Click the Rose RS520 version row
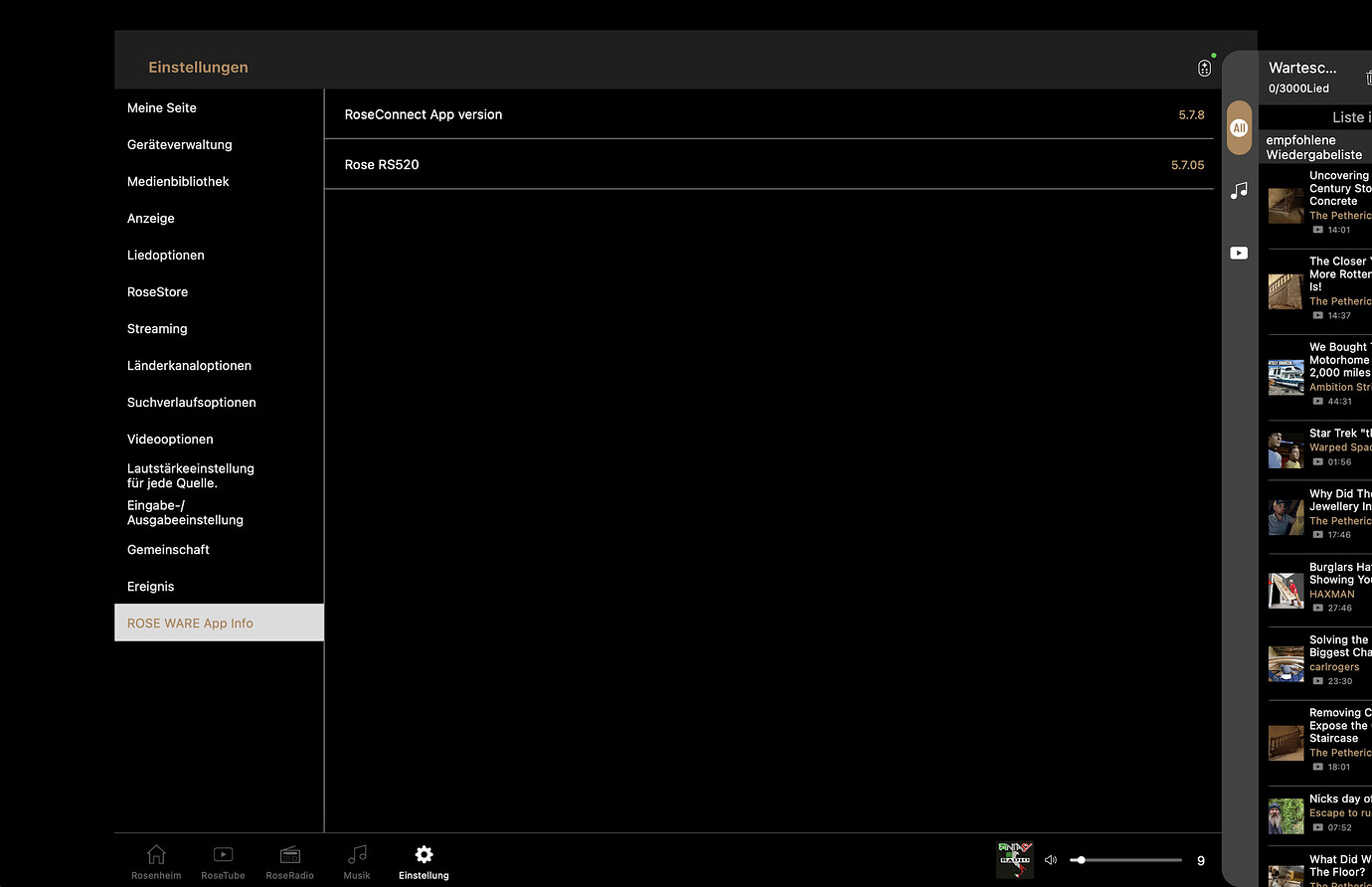 coord(770,164)
